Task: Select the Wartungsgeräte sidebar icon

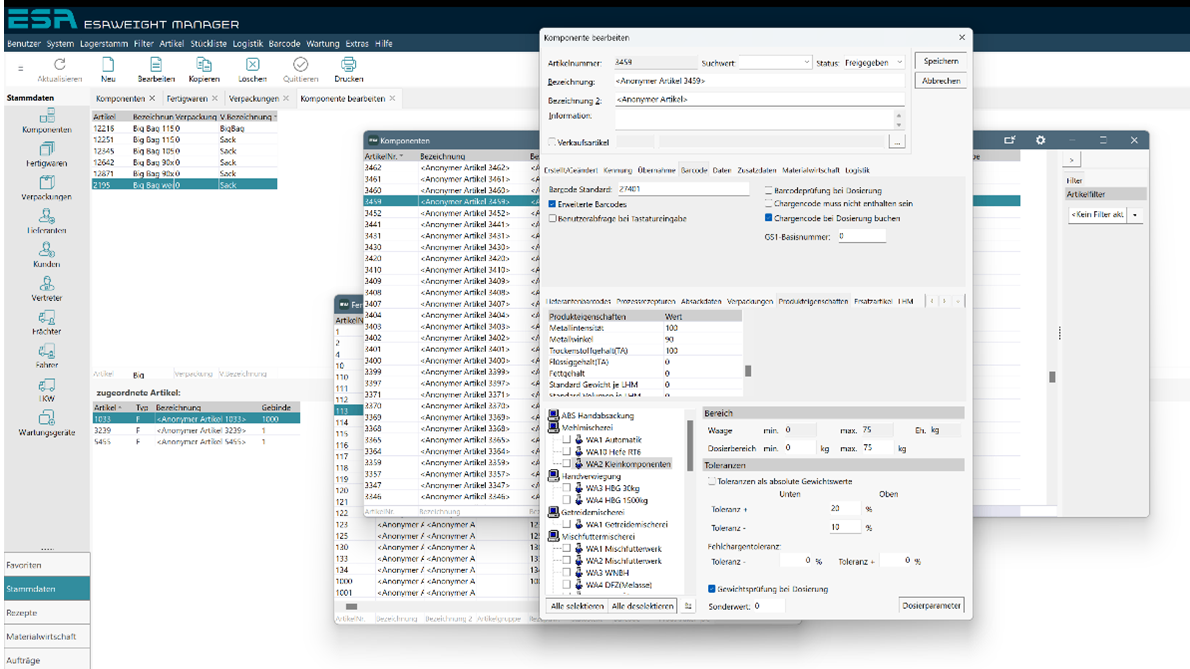Action: [47, 419]
